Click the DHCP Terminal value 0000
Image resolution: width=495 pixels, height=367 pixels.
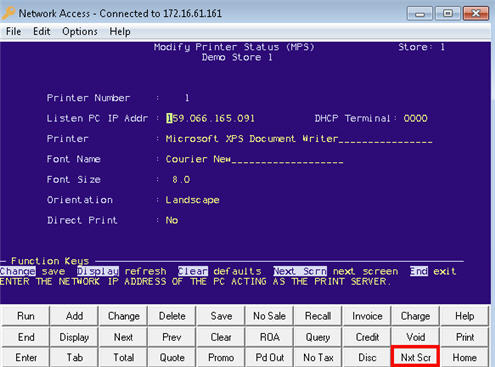point(415,118)
